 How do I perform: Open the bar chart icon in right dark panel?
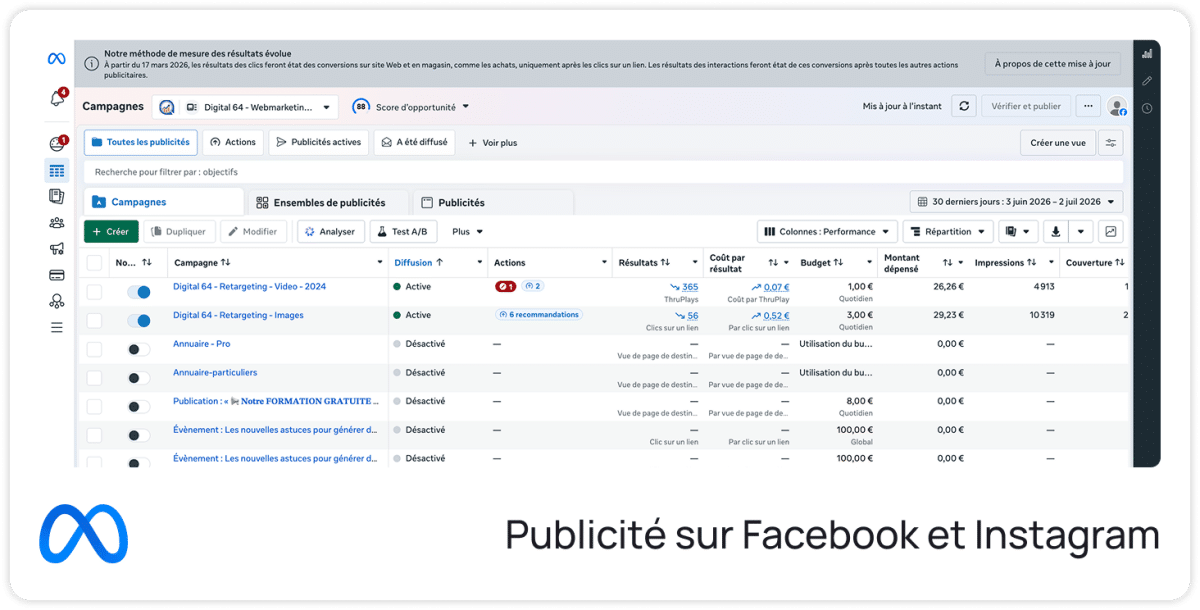coord(1147,55)
